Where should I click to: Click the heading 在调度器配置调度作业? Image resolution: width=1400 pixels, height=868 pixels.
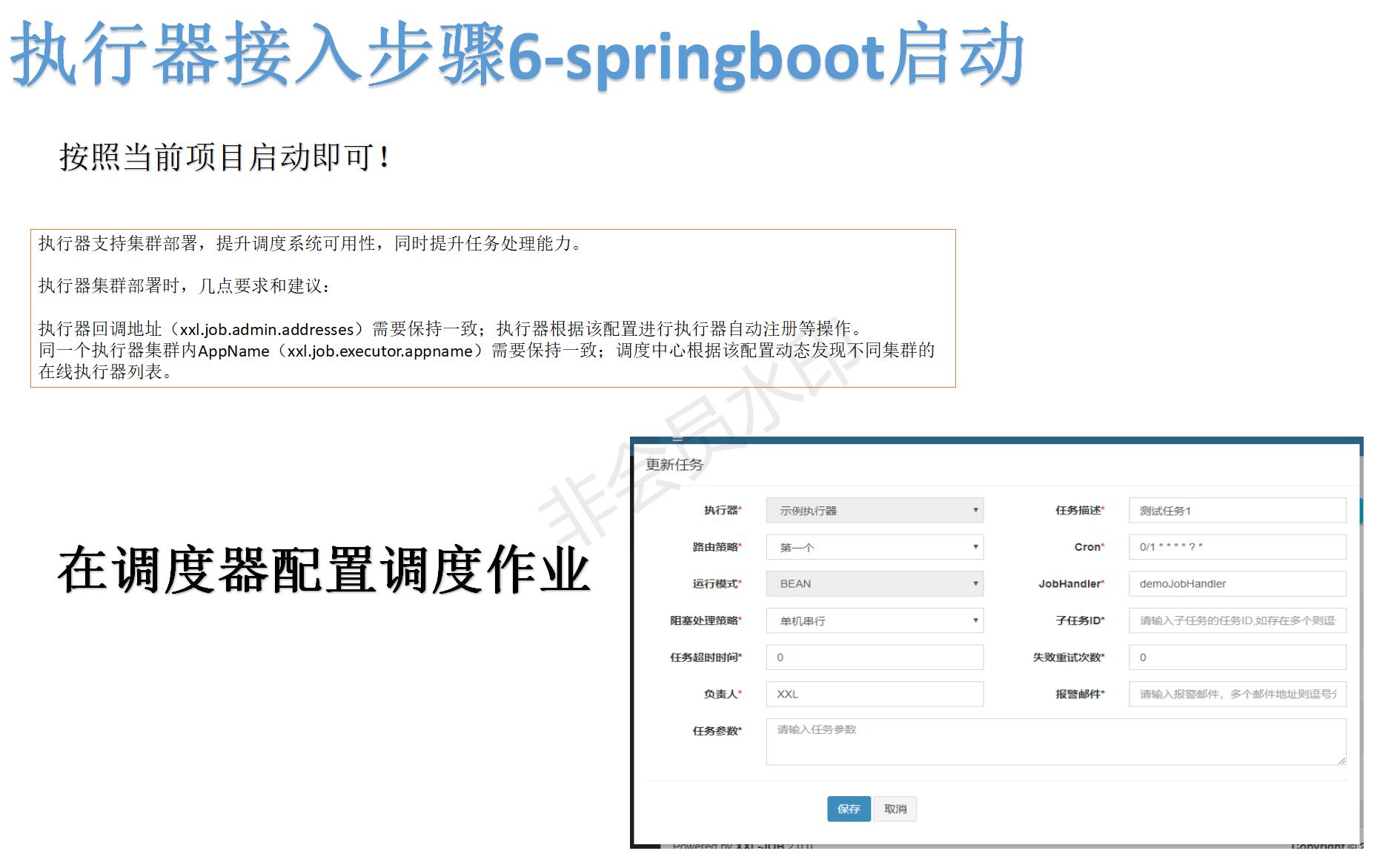(x=324, y=570)
